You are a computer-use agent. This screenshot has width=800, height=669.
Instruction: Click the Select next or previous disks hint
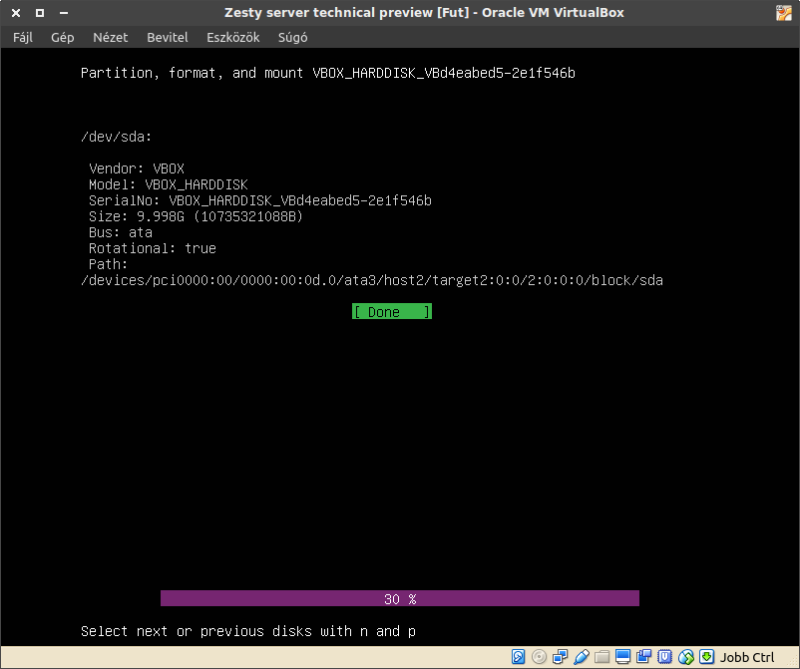248,631
